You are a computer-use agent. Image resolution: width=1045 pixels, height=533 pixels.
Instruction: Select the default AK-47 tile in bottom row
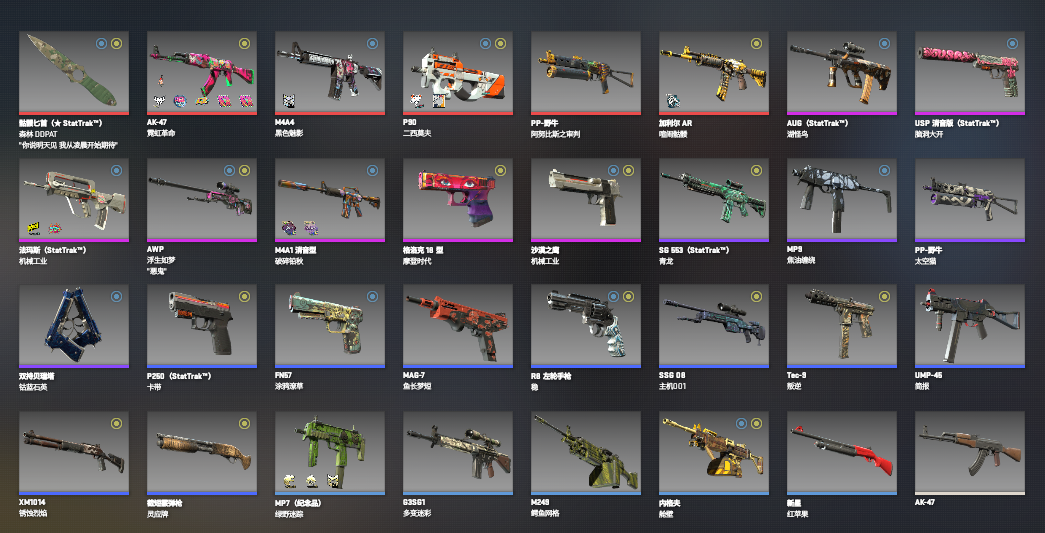point(970,452)
